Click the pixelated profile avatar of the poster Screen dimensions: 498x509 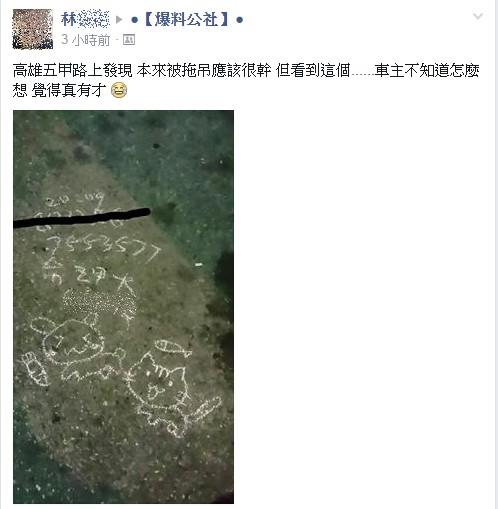[x=33, y=29]
